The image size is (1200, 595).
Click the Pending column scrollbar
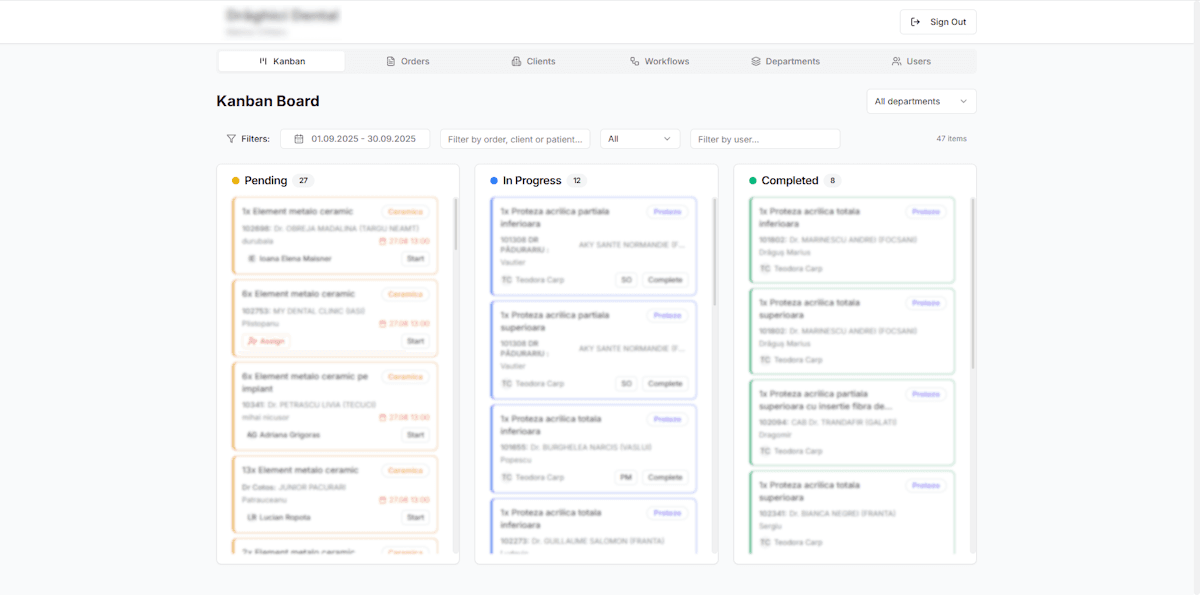point(456,225)
